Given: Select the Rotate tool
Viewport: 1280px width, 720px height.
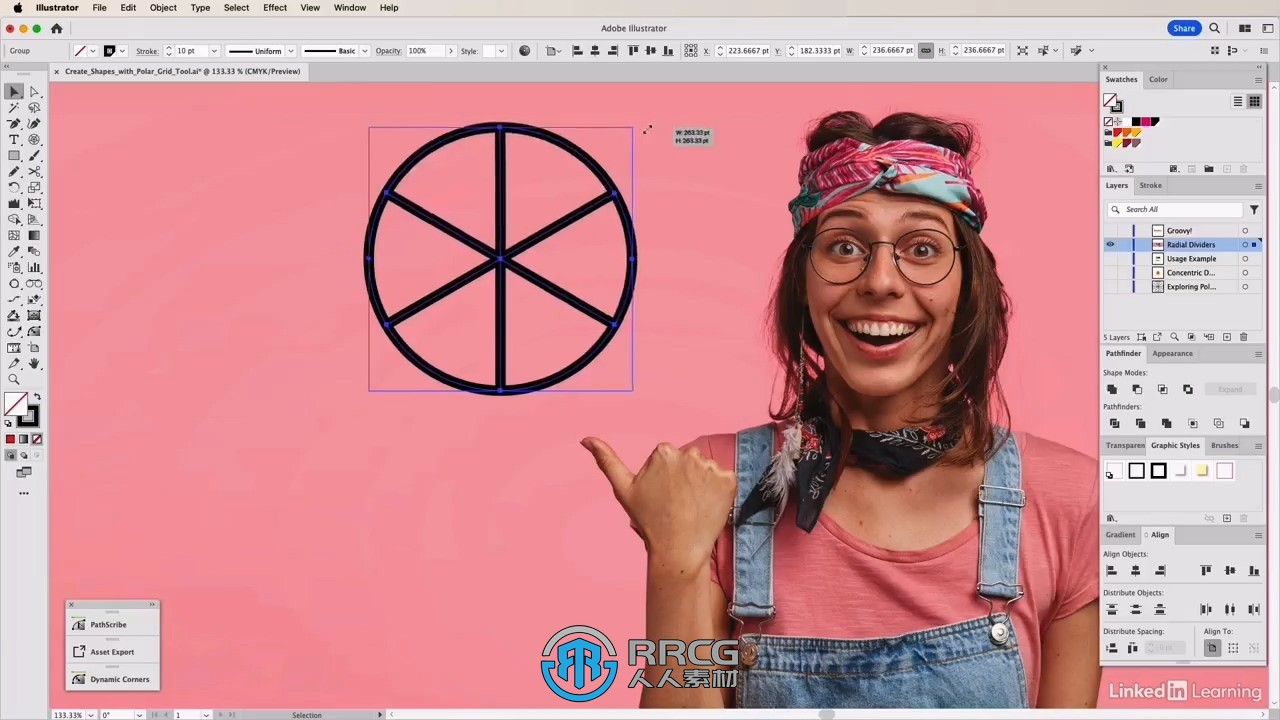Looking at the screenshot, I should tap(14, 188).
